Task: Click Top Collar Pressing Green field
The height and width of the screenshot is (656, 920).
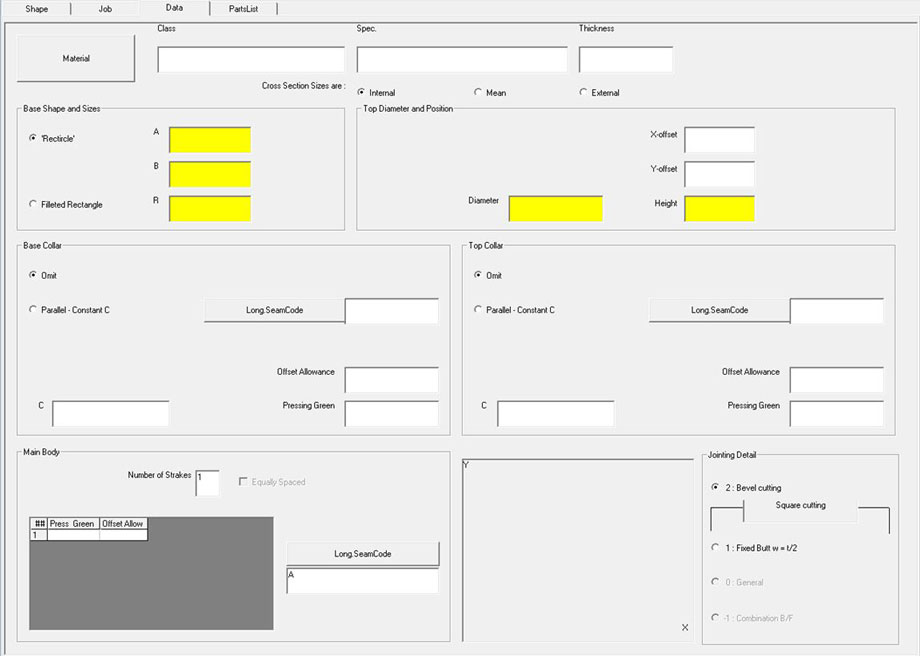Action: 837,414
